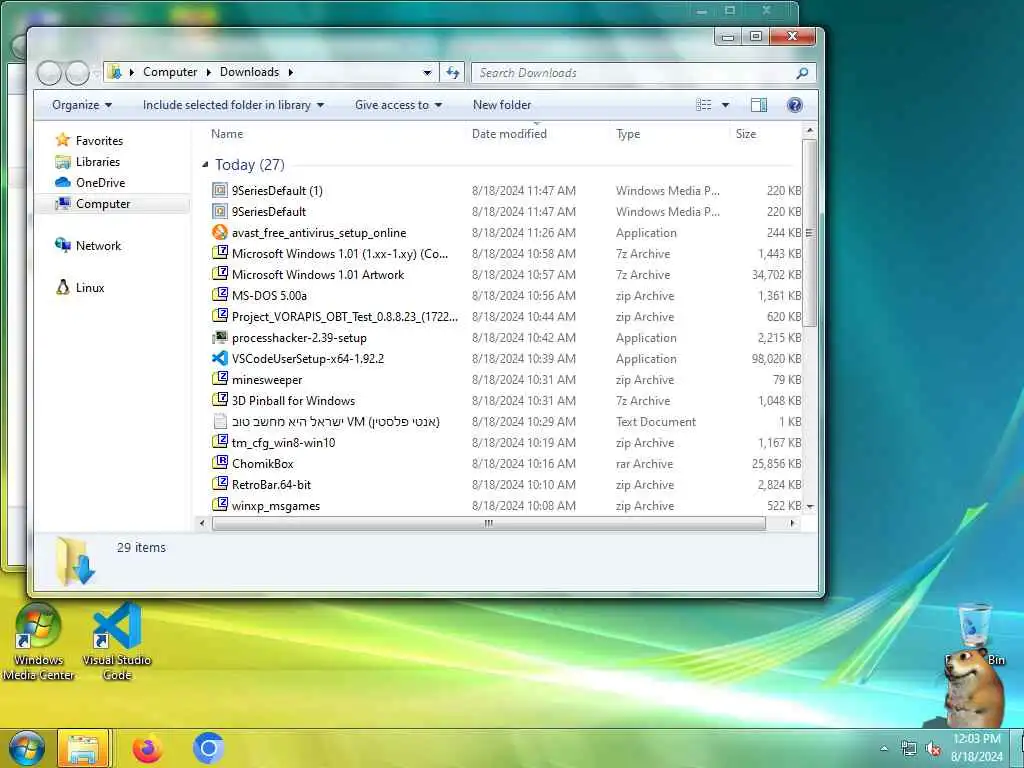This screenshot has height=768, width=1024.
Task: Select the Hebrew-named text document icon
Action: tap(220, 422)
